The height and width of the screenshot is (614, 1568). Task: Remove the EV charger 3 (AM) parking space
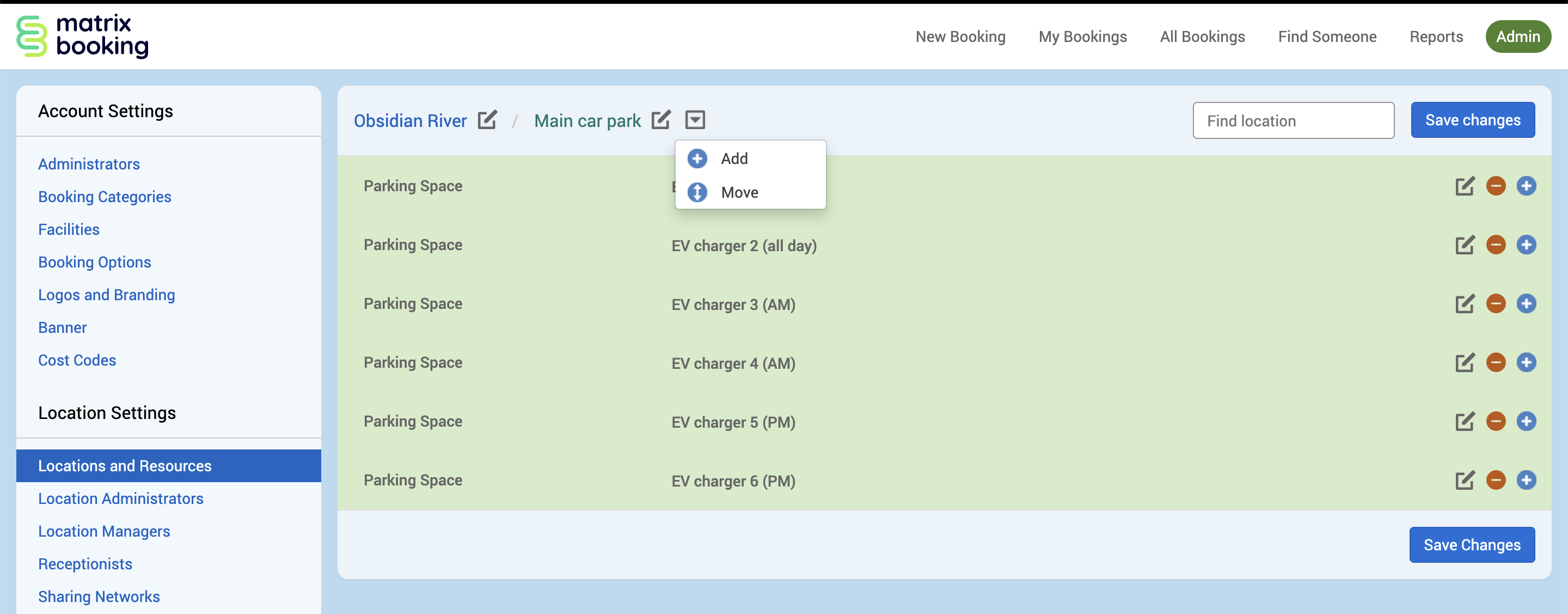tap(1496, 304)
